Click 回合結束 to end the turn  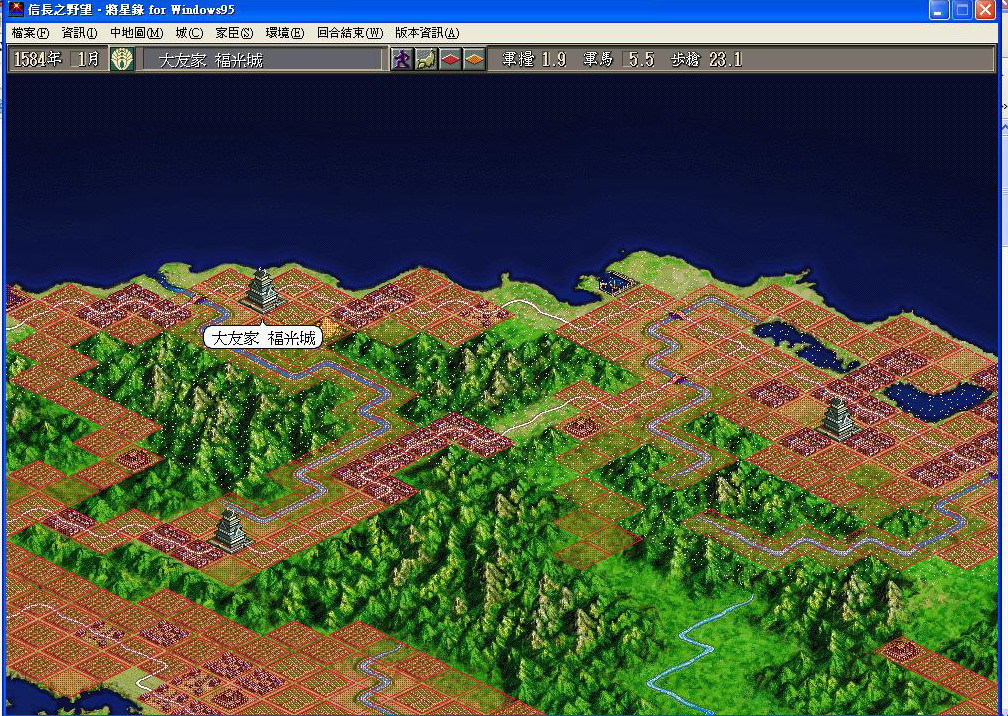coord(349,33)
